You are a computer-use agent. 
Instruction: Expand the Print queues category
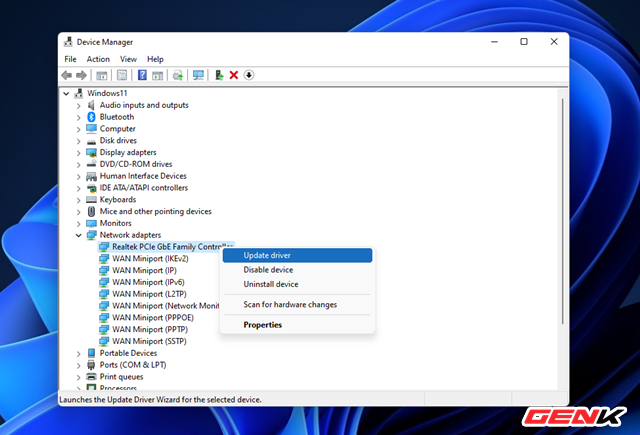tap(79, 377)
